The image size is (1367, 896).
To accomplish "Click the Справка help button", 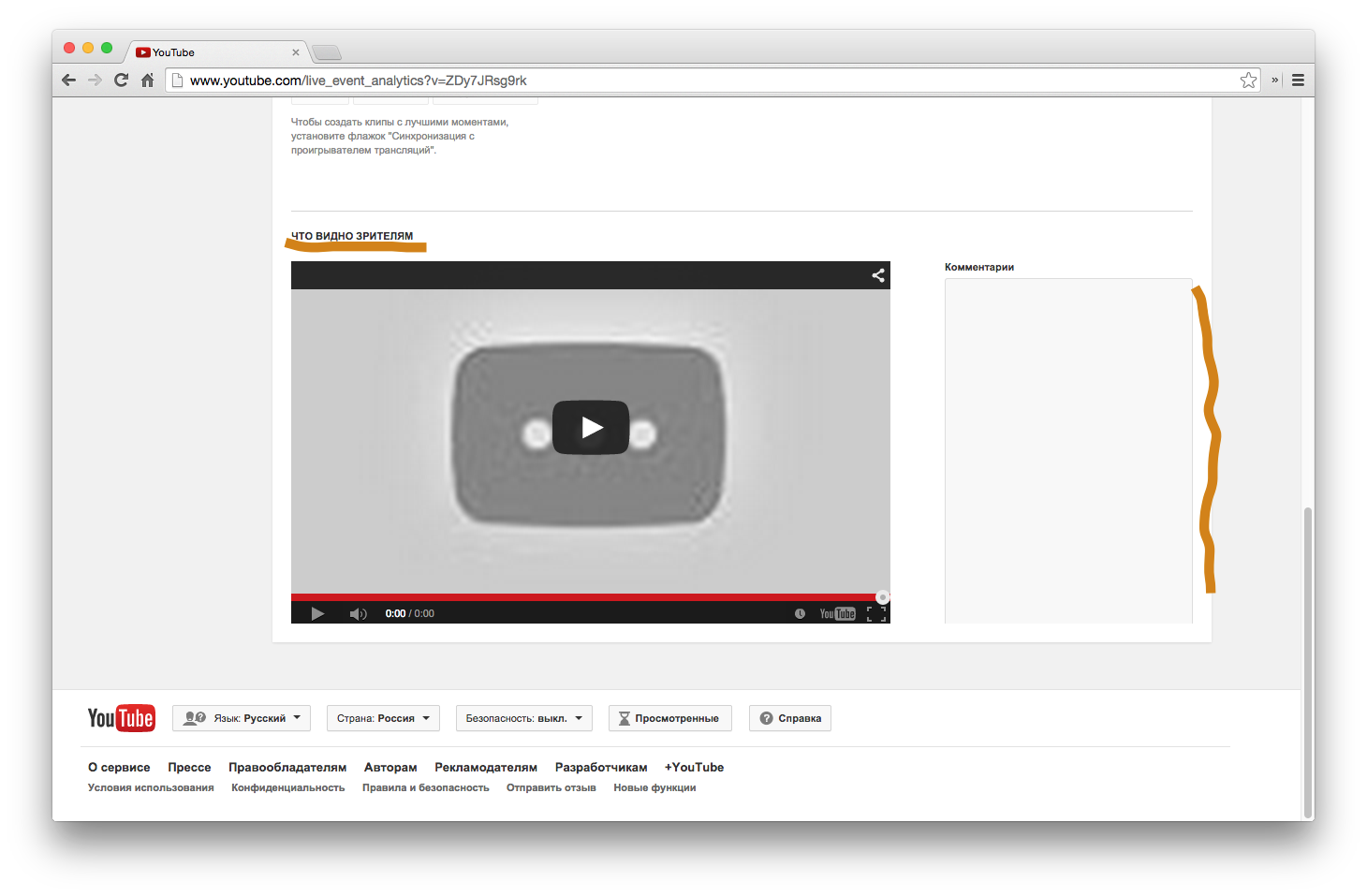I will [x=790, y=718].
